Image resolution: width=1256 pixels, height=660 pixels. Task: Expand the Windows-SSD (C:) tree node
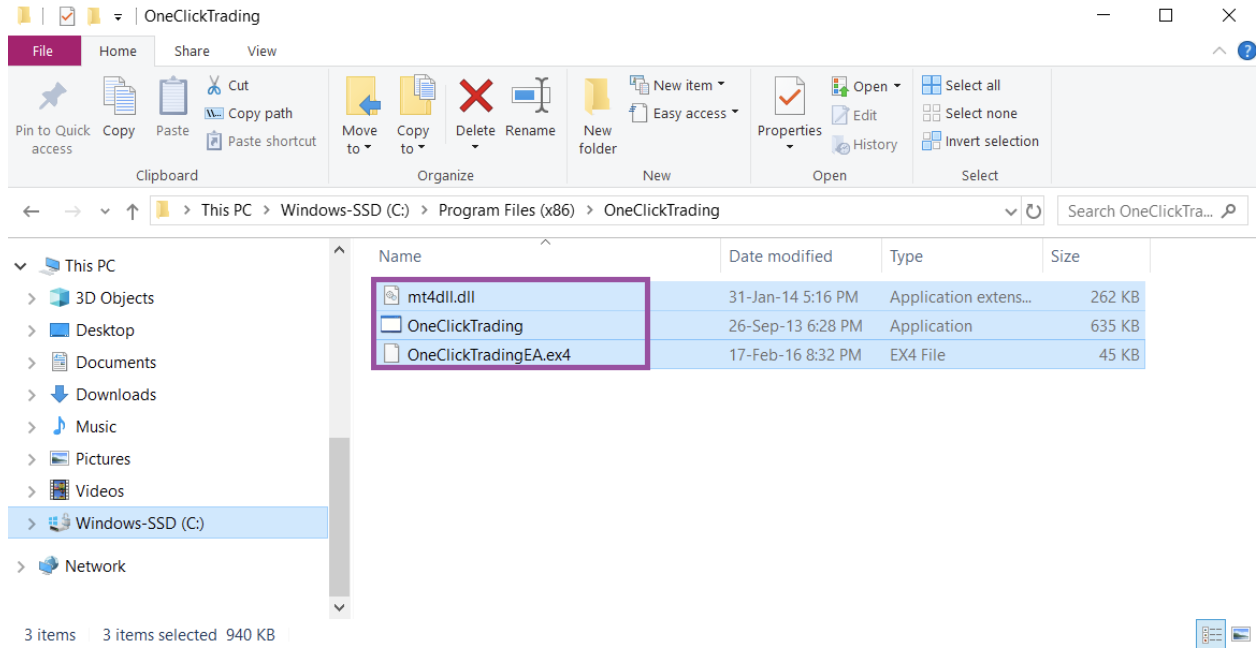[31, 523]
